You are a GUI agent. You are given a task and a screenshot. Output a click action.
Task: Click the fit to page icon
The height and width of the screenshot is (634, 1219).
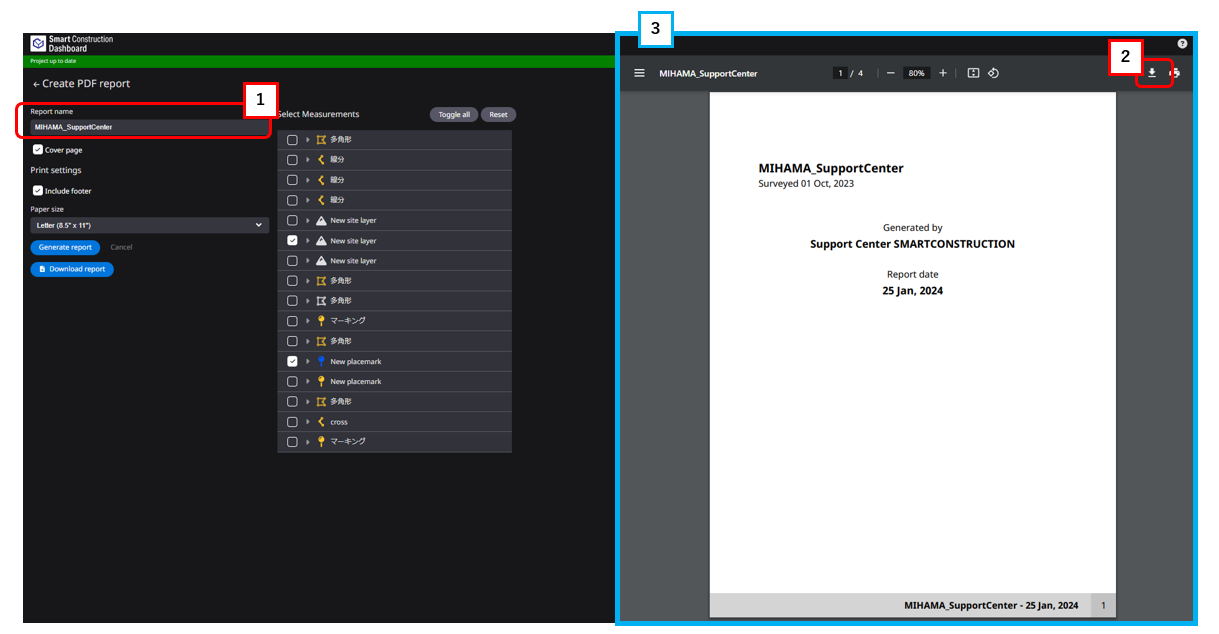(x=973, y=73)
